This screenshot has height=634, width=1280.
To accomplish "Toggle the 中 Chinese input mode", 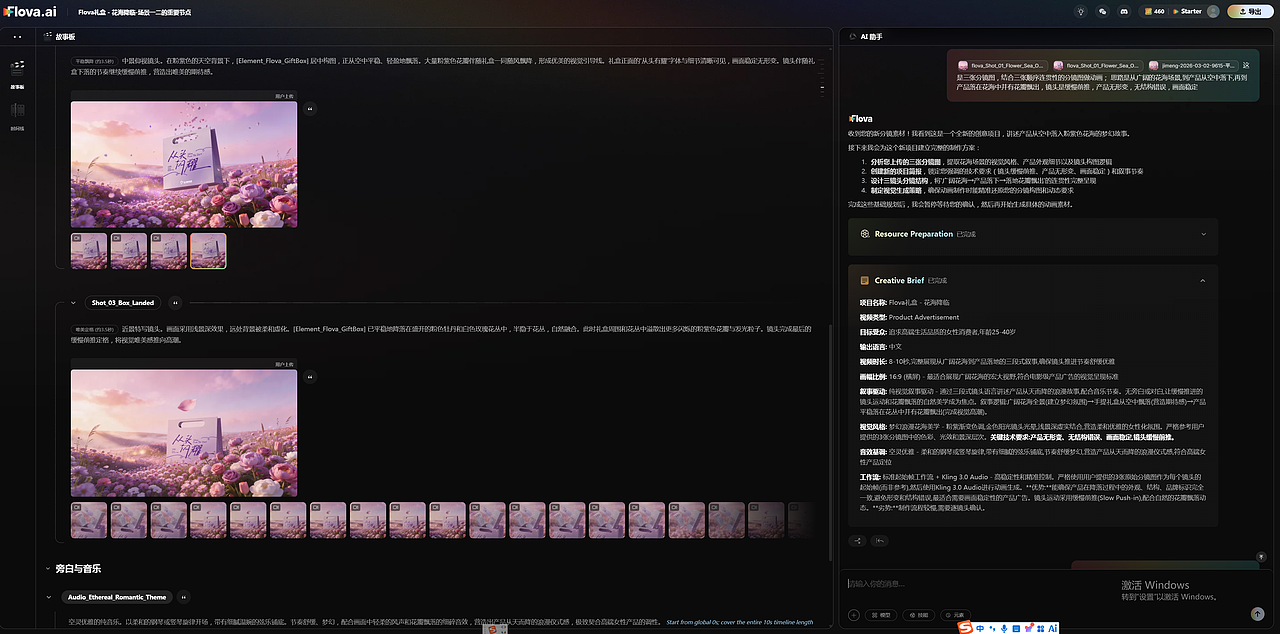I will click(x=982, y=628).
